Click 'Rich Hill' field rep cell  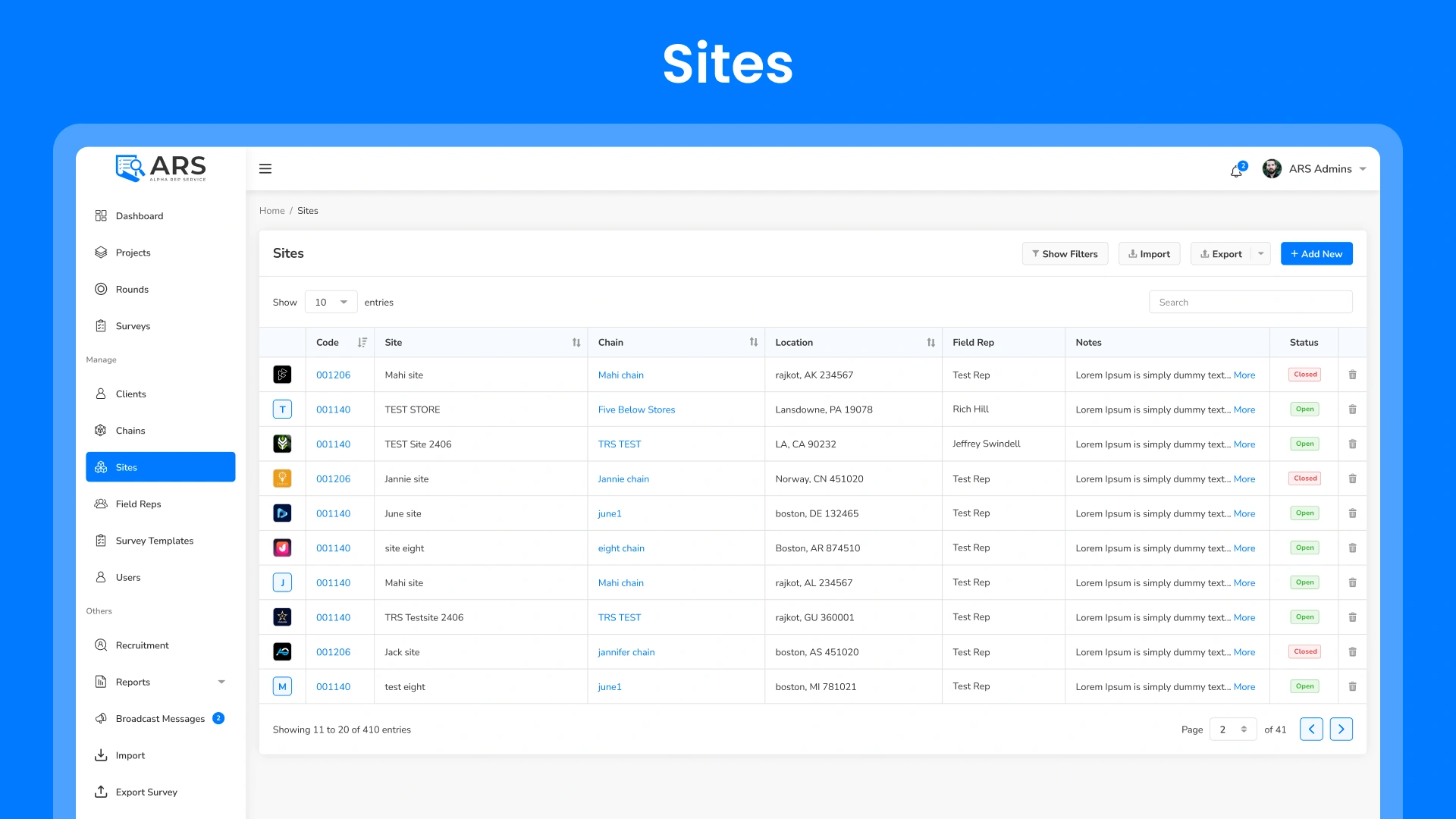[971, 409]
